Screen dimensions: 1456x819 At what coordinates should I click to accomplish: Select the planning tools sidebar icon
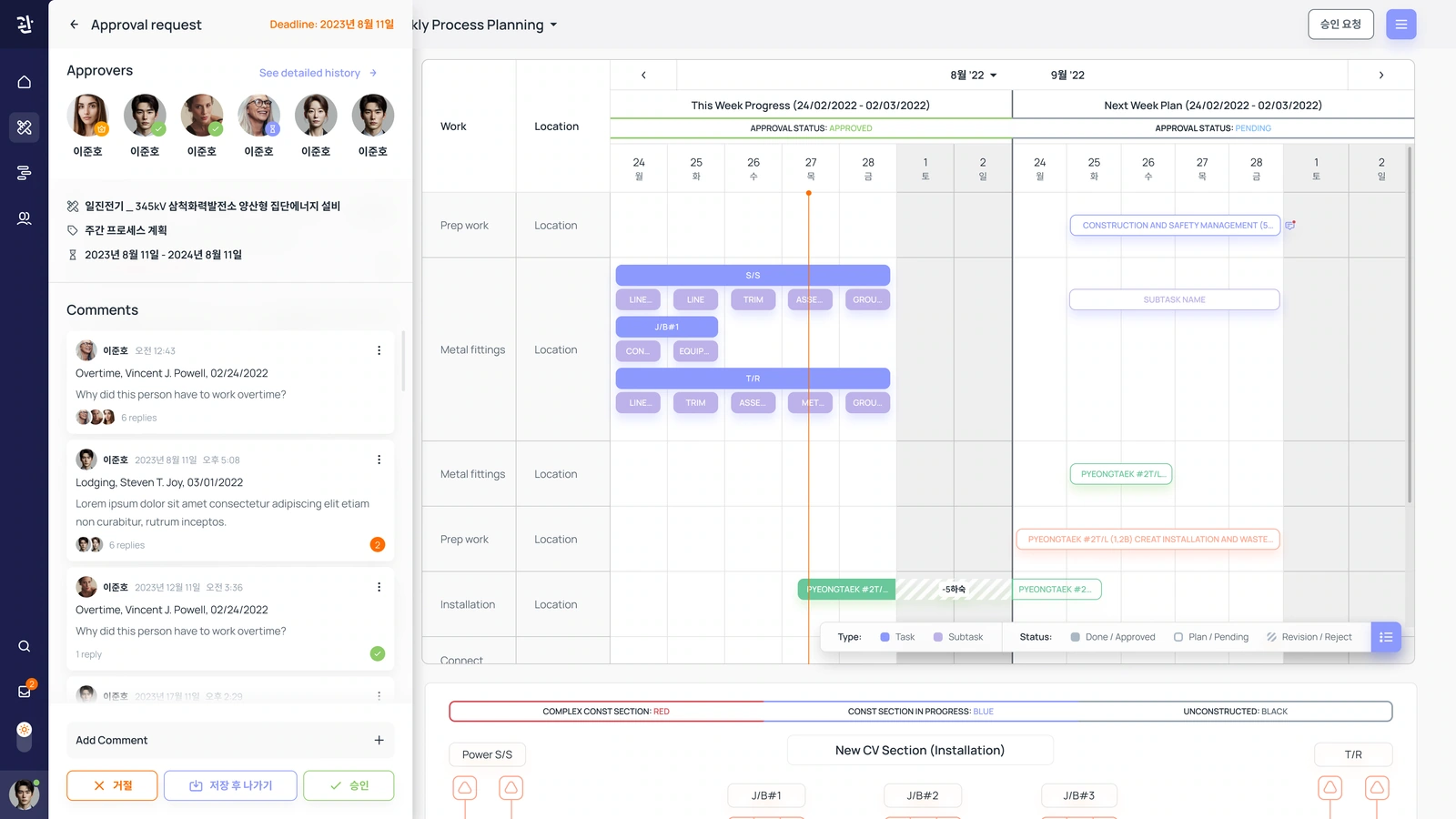(x=25, y=127)
